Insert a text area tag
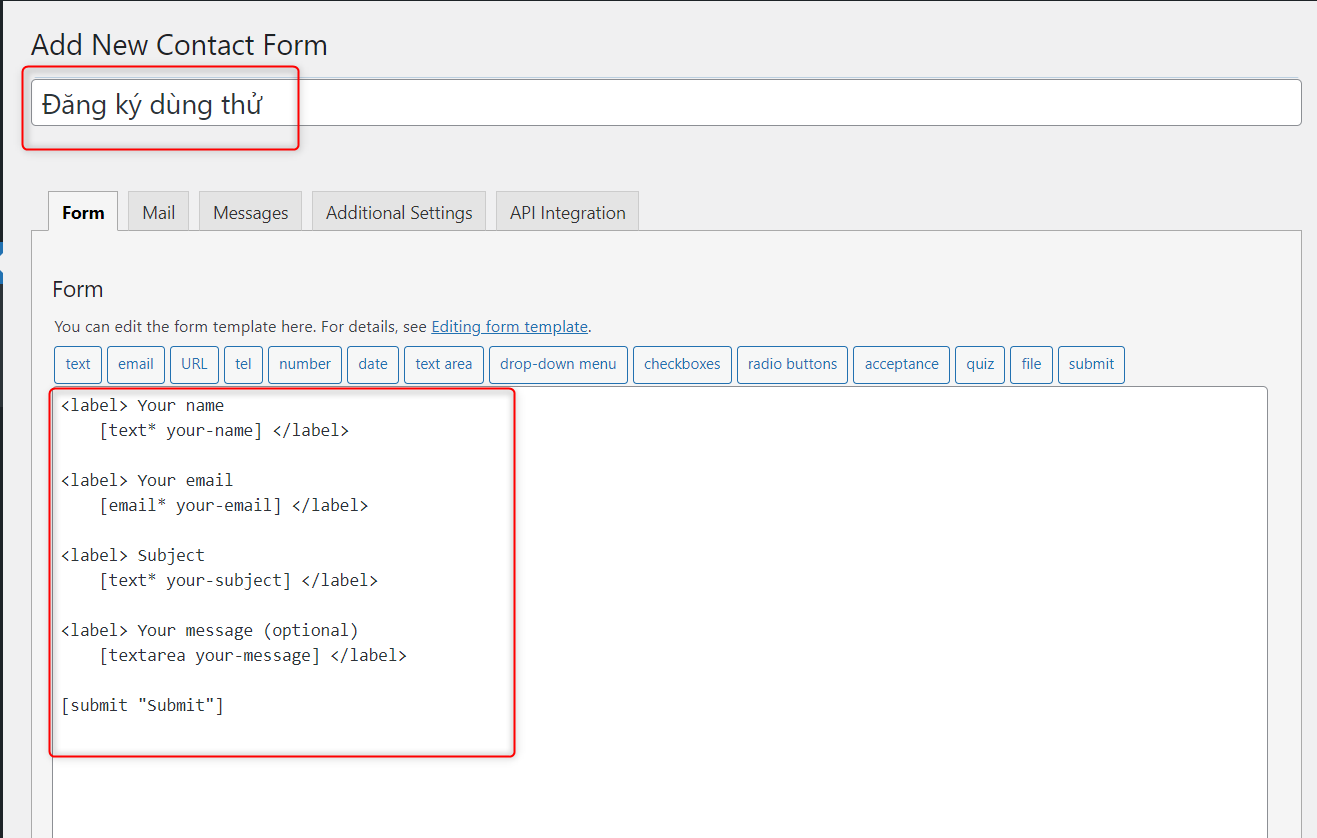1317x838 pixels. point(443,364)
